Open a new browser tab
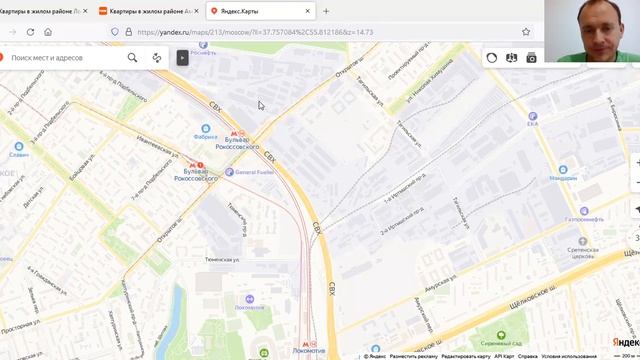The width and height of the screenshot is (640, 360). [x=326, y=11]
